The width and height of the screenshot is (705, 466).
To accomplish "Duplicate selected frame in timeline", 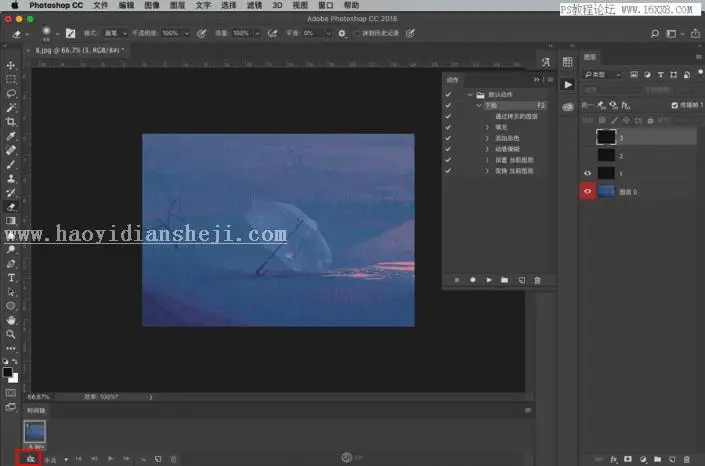I will tap(158, 459).
